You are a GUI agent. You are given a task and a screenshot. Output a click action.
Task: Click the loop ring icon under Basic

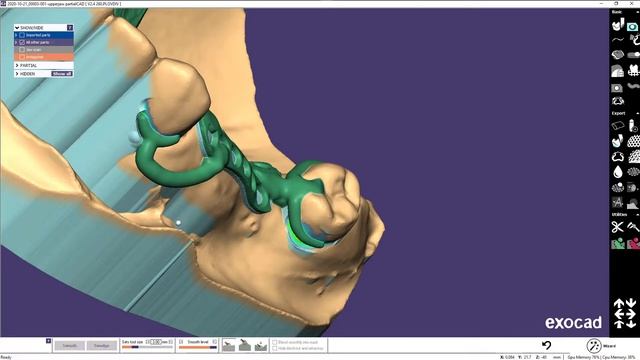click(x=618, y=101)
